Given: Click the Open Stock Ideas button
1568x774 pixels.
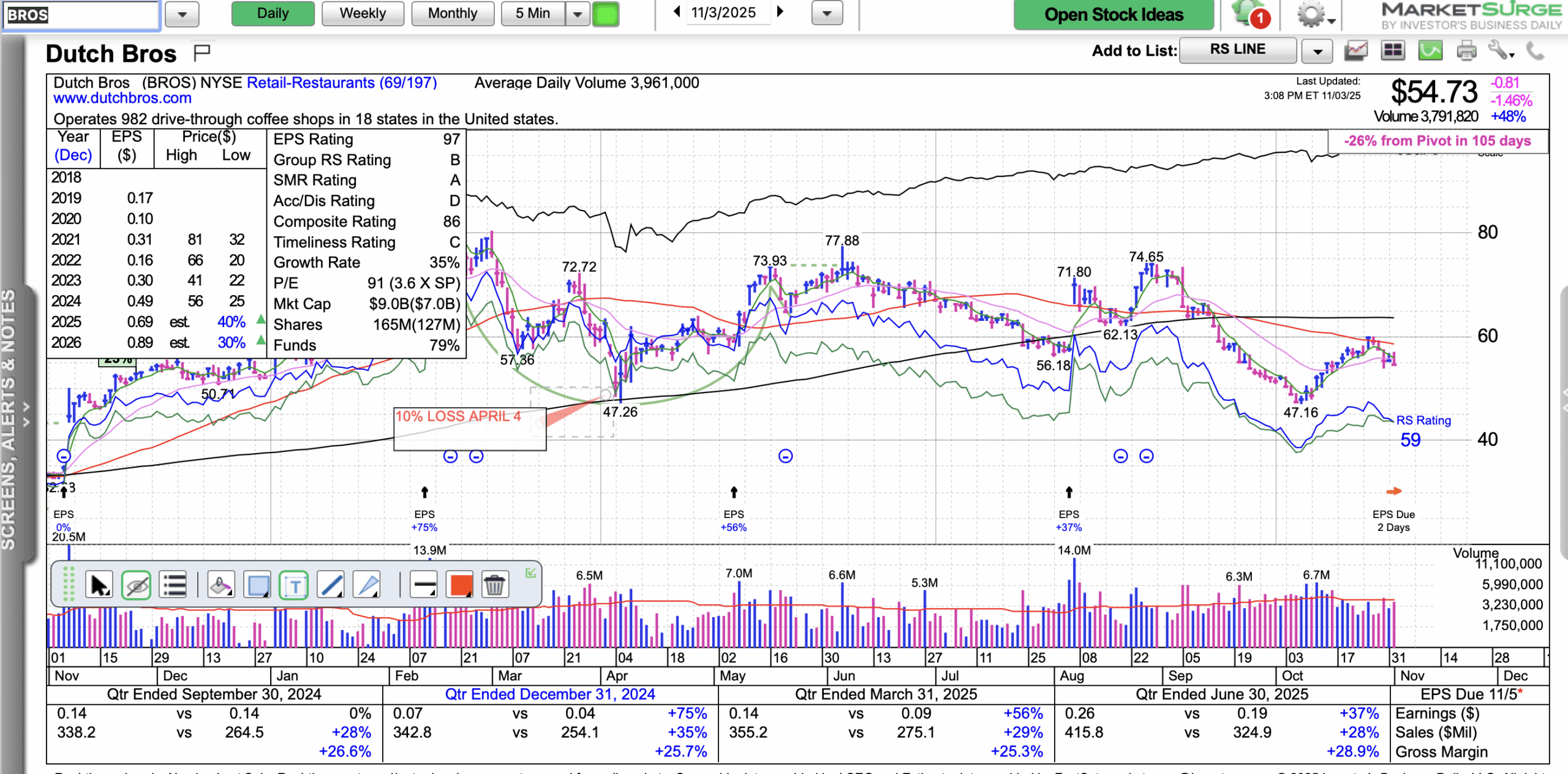Looking at the screenshot, I should point(1113,15).
